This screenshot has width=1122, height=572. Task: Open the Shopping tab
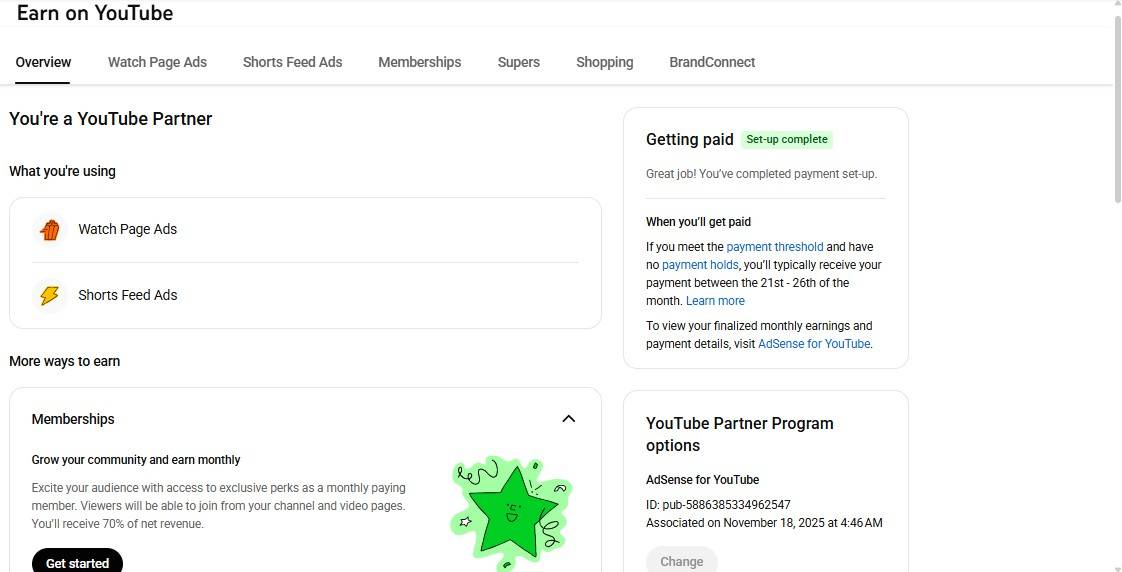pyautogui.click(x=604, y=62)
